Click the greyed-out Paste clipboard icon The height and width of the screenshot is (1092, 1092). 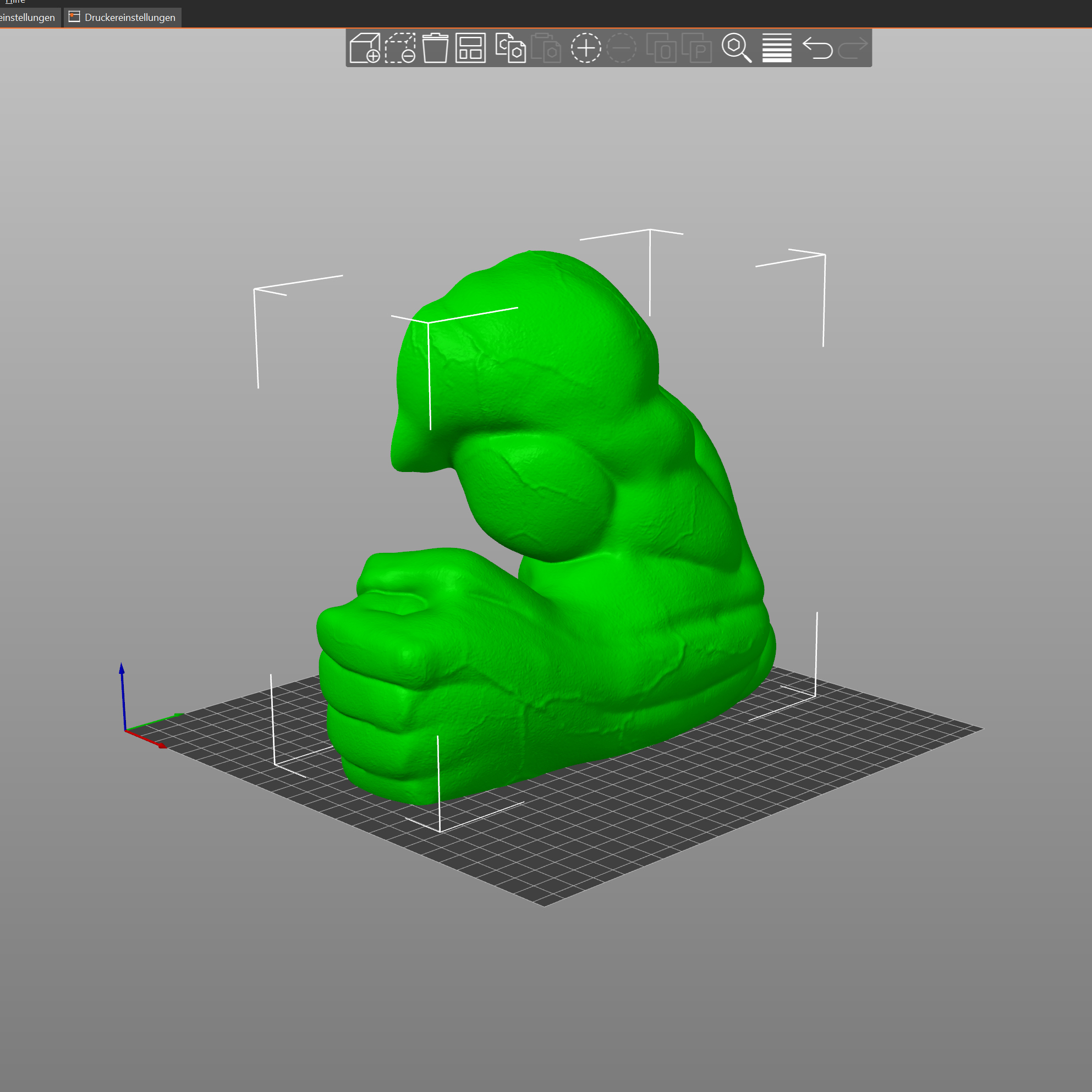(546, 48)
